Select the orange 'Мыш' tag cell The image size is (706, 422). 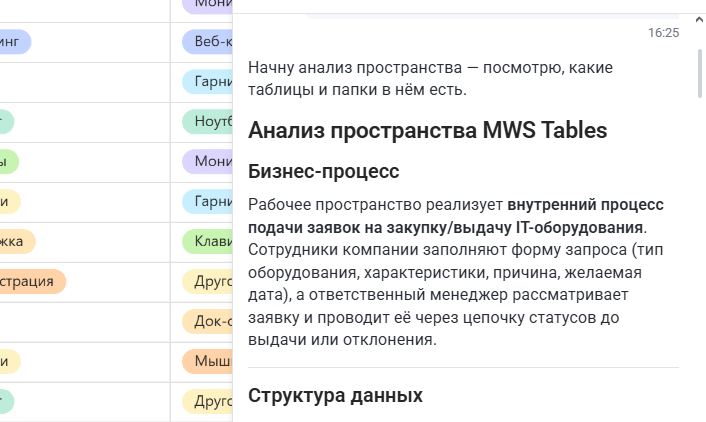pyautogui.click(x=207, y=361)
